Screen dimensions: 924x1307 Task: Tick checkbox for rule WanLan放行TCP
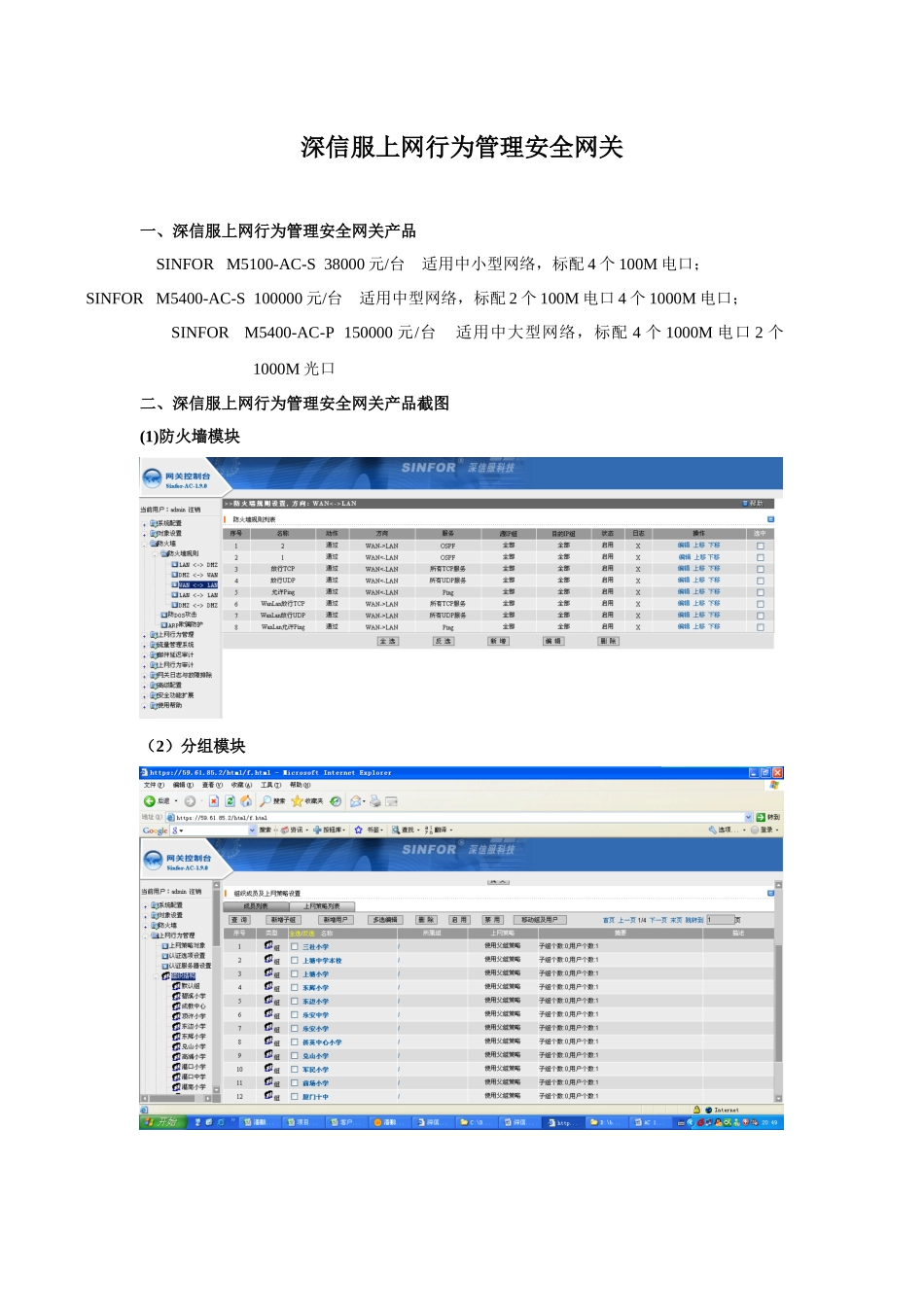(x=761, y=604)
